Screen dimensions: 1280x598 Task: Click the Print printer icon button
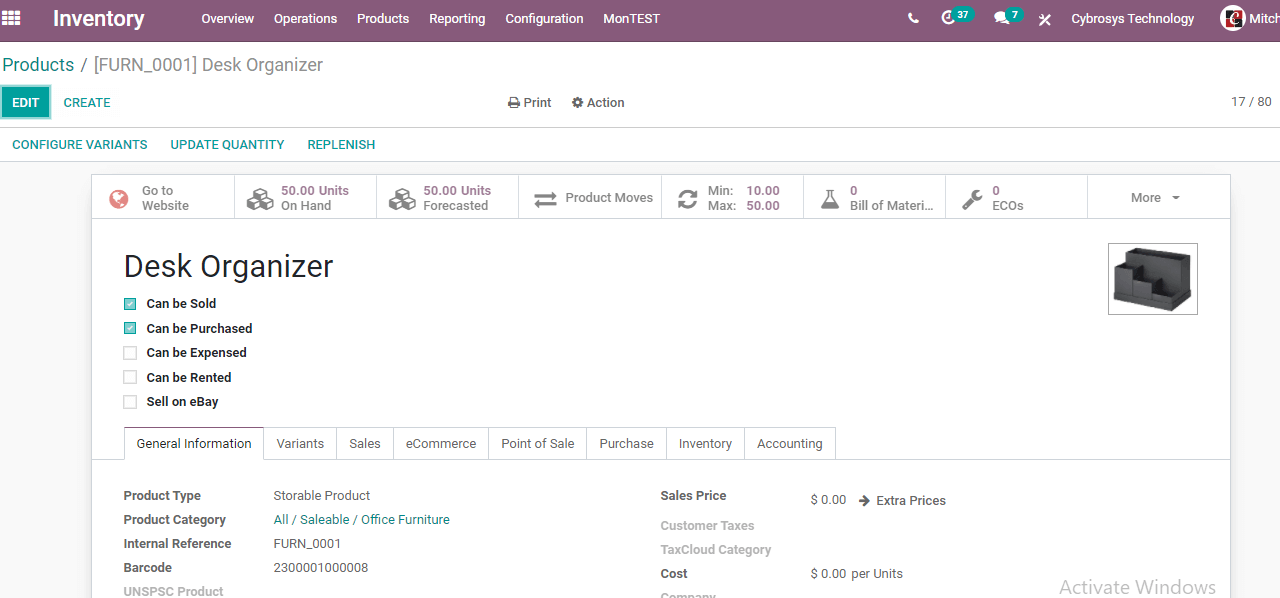coord(530,103)
